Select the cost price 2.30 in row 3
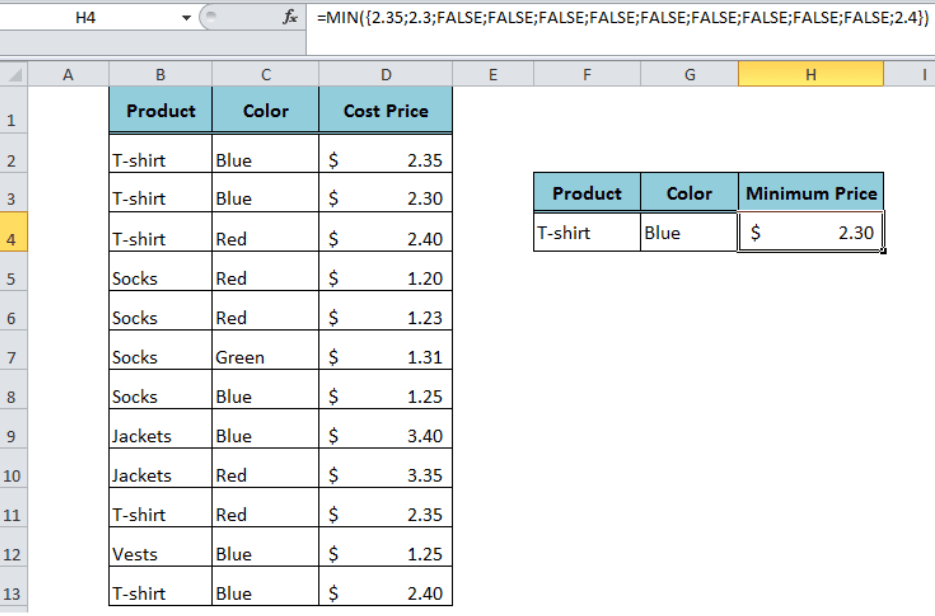 point(386,192)
